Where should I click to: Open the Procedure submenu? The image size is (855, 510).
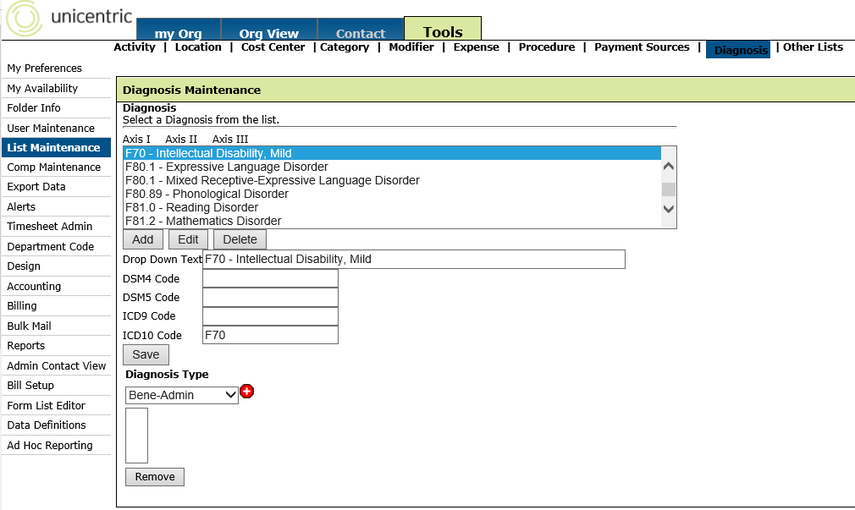(x=546, y=47)
